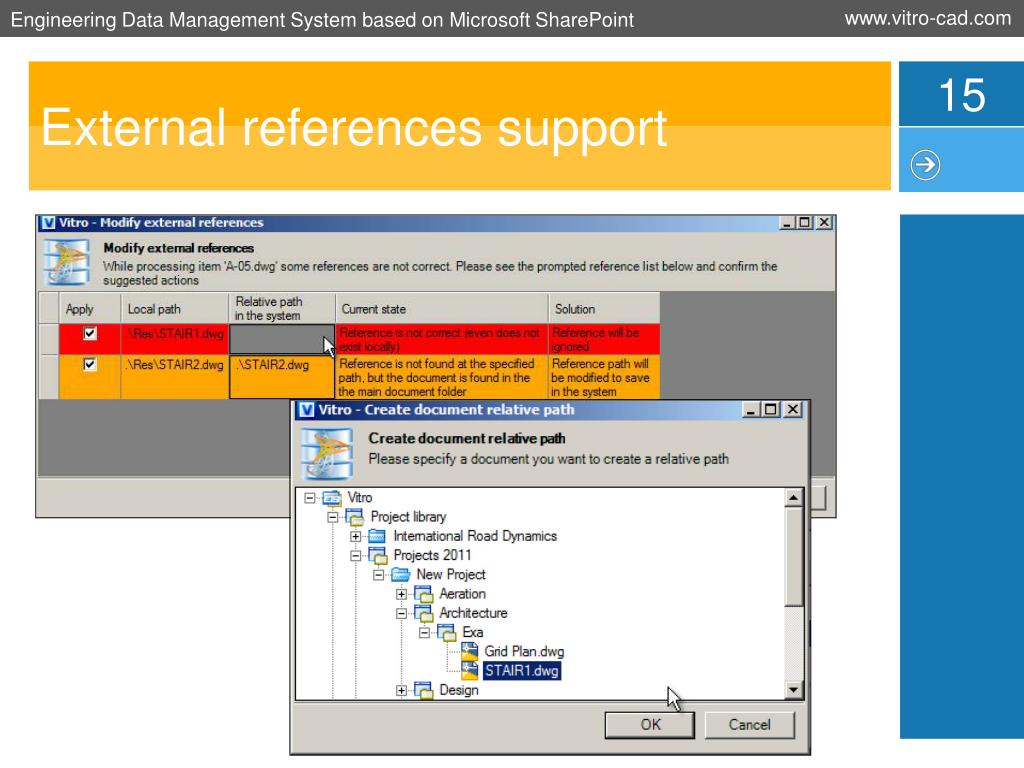Click the Local path column header
The height and width of the screenshot is (768, 1024).
coord(174,309)
